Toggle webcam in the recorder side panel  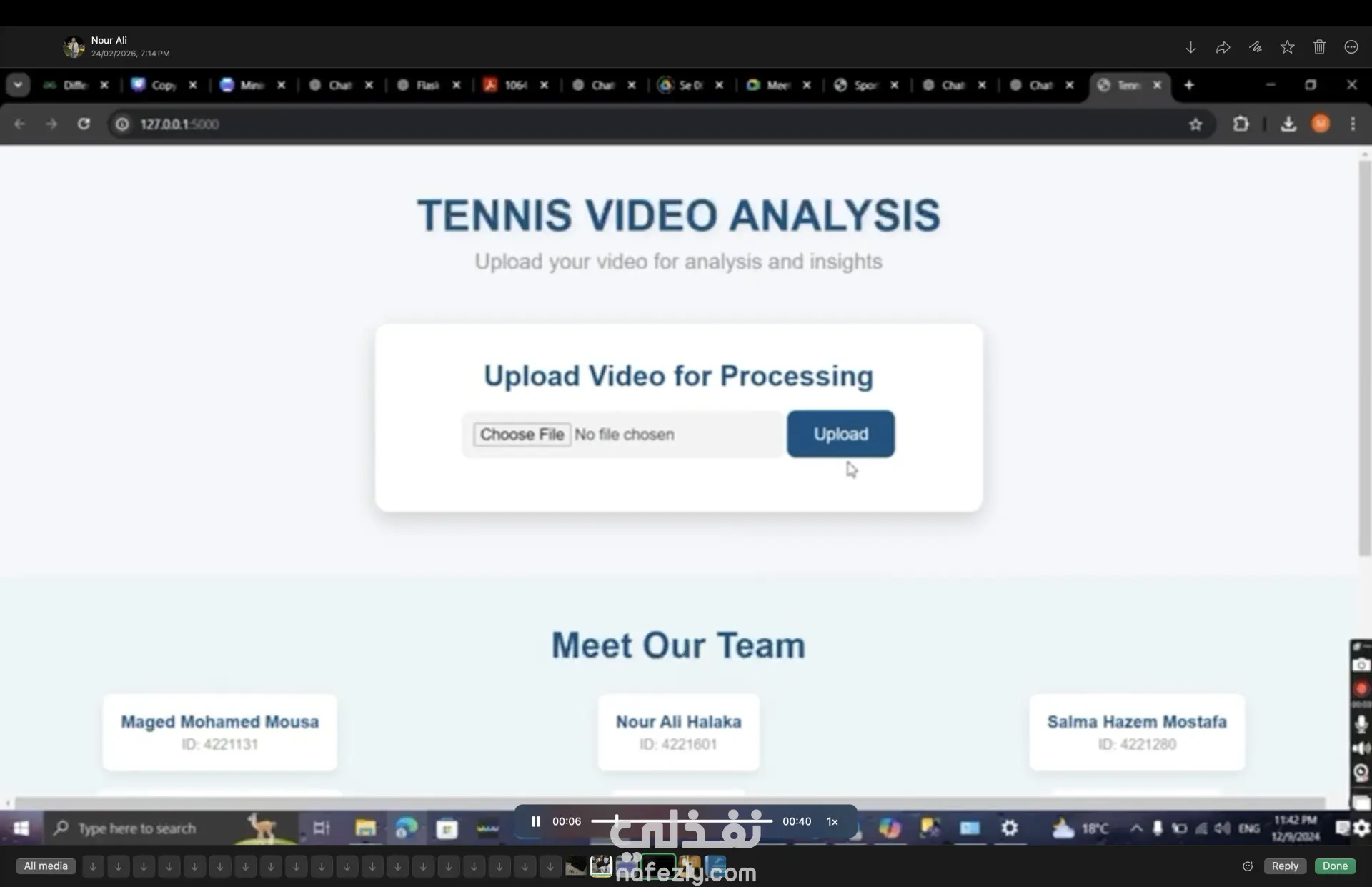[x=1361, y=773]
